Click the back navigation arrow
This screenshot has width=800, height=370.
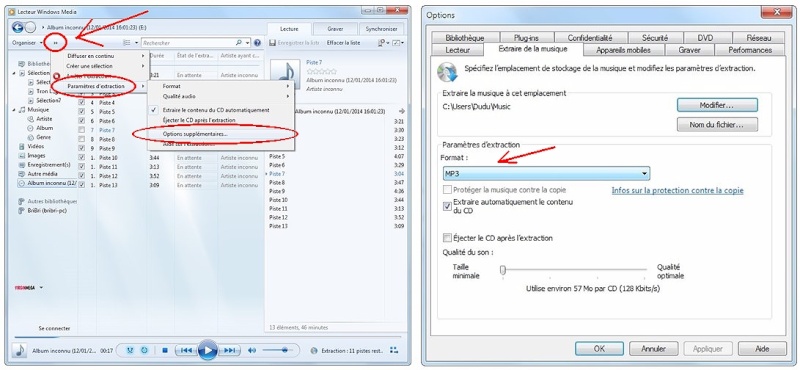click(x=17, y=28)
